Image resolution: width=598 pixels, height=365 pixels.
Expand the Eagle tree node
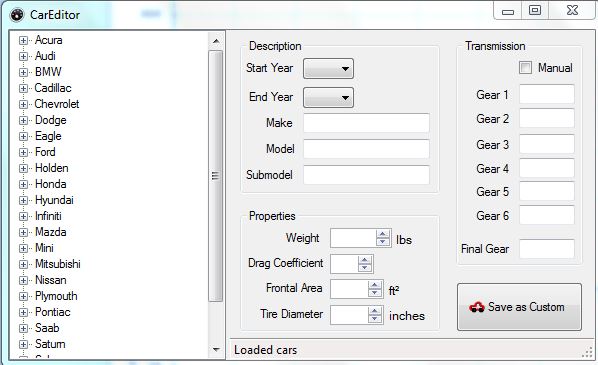click(23, 137)
